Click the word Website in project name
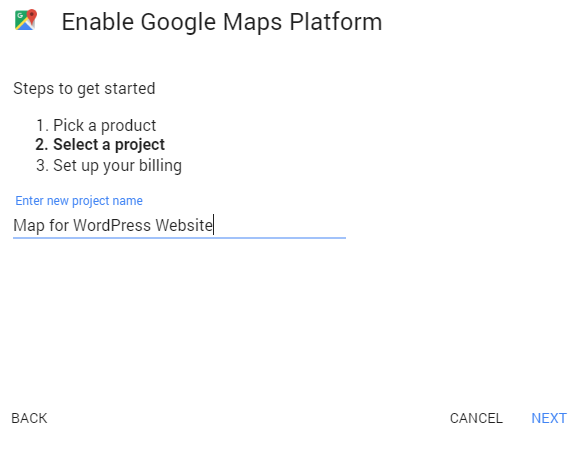The image size is (588, 451). [x=184, y=225]
